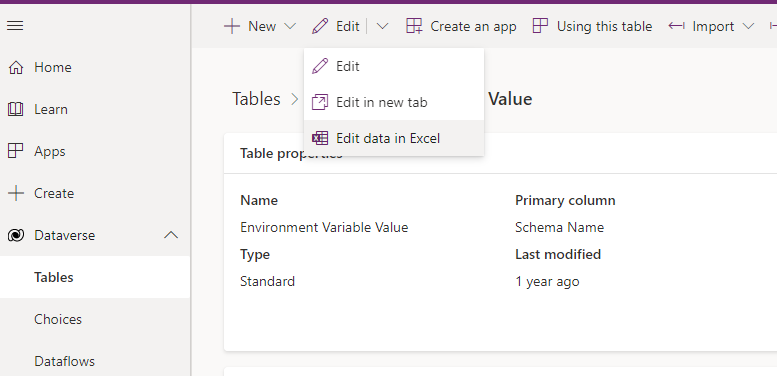The height and width of the screenshot is (376, 777).
Task: Expand the New button dropdown chevron
Action: (290, 26)
